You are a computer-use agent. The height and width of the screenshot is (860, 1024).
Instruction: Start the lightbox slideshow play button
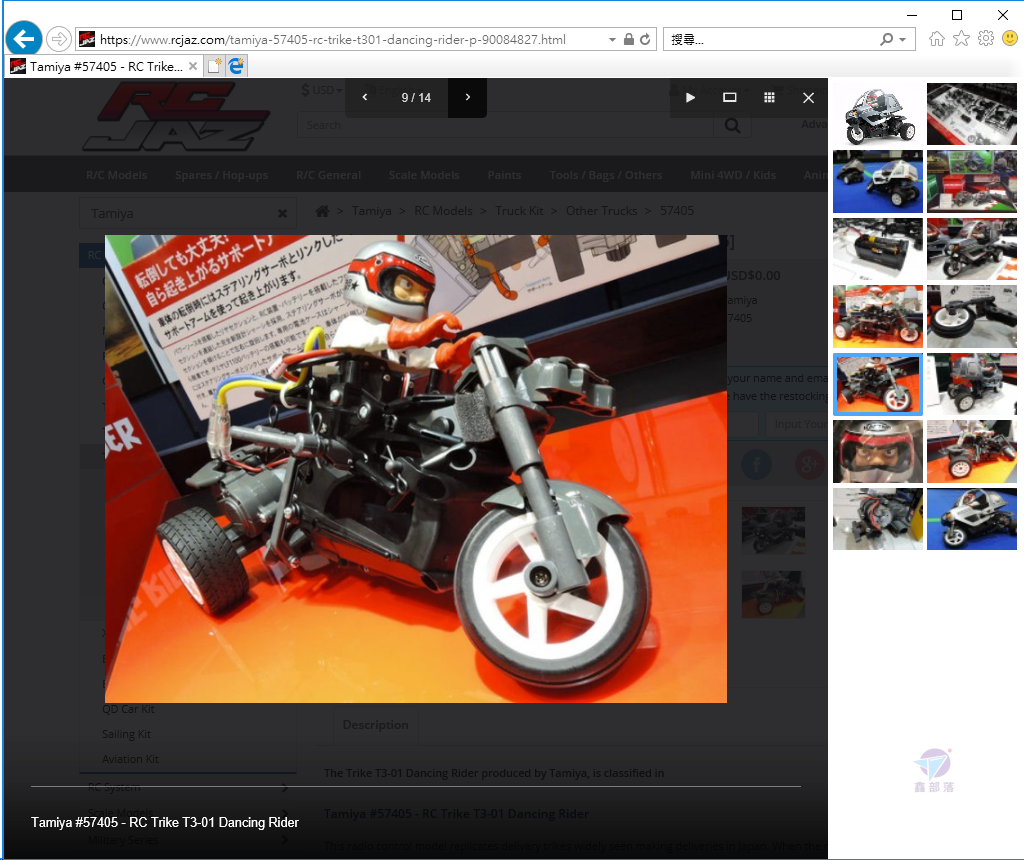tap(690, 97)
